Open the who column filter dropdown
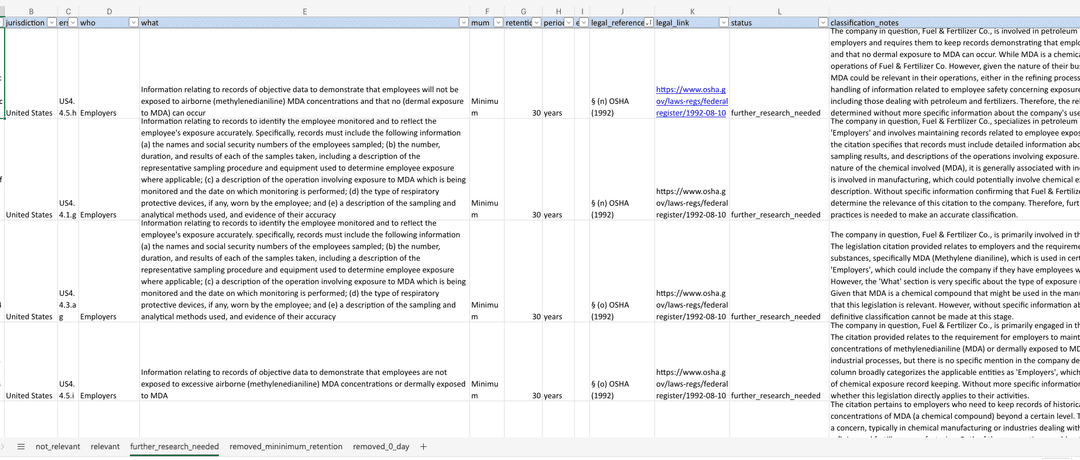Image resolution: width=1080 pixels, height=460 pixels. 132,22
